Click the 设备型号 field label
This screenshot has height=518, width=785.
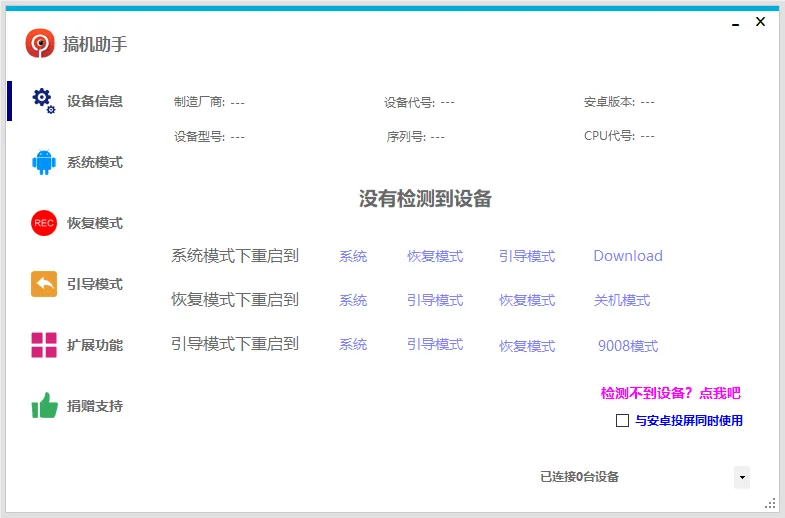click(x=199, y=137)
